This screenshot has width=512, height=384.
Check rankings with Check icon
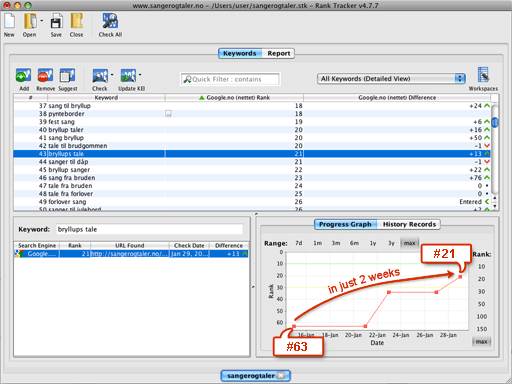tap(100, 76)
